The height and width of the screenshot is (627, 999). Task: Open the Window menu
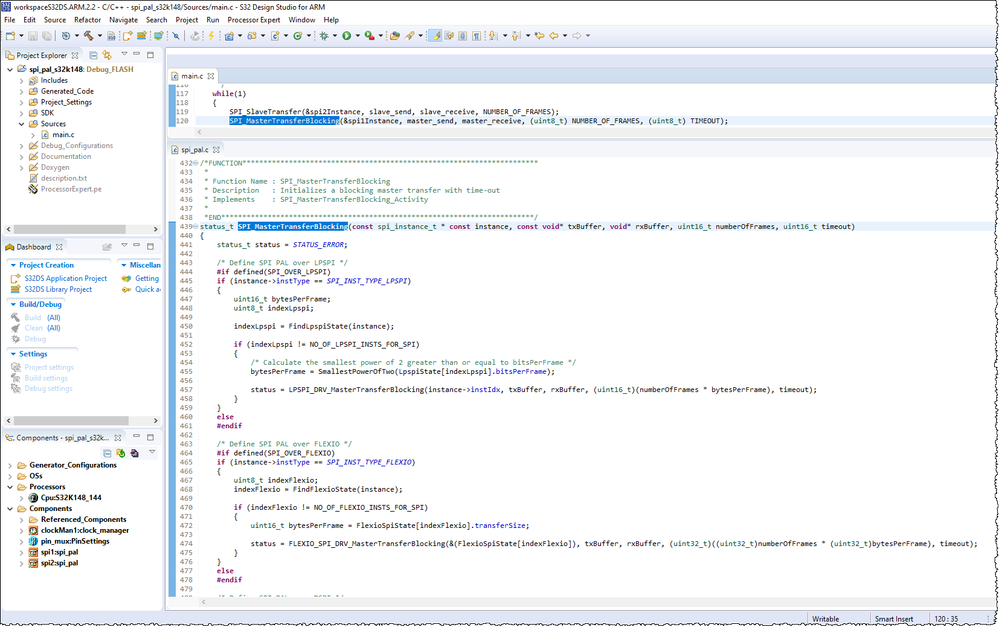(301, 20)
